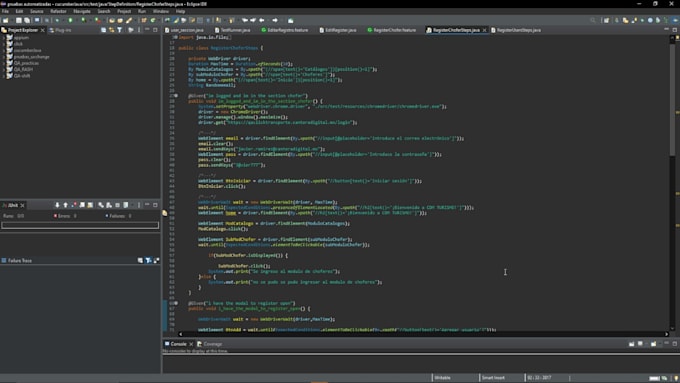The width and height of the screenshot is (680, 383).
Task: Click the Rerun Test icon in JUnit
Action: (101, 205)
